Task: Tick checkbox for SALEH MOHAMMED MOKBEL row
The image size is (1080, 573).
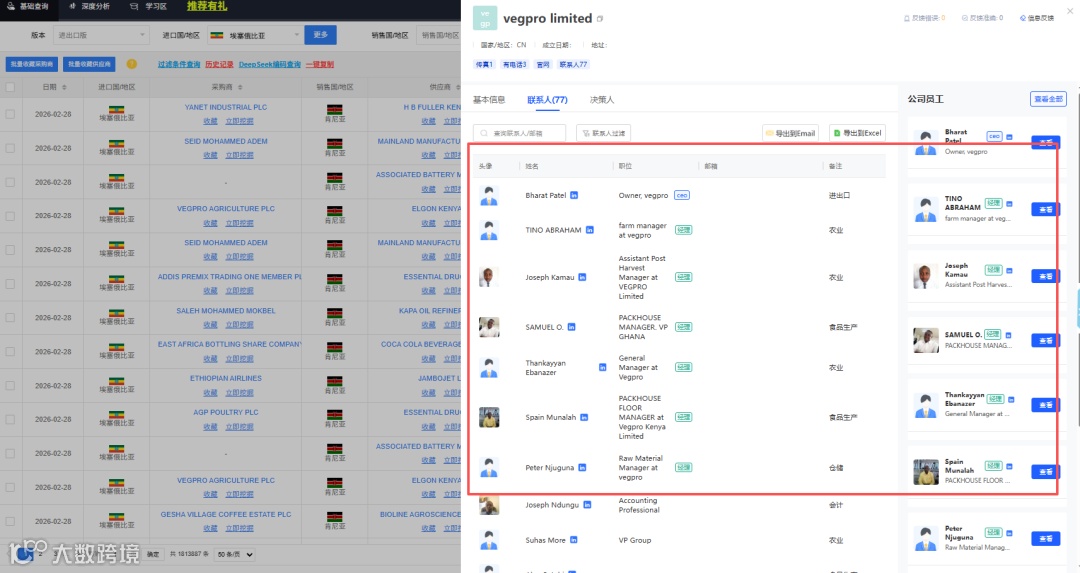Action: tap(10, 317)
